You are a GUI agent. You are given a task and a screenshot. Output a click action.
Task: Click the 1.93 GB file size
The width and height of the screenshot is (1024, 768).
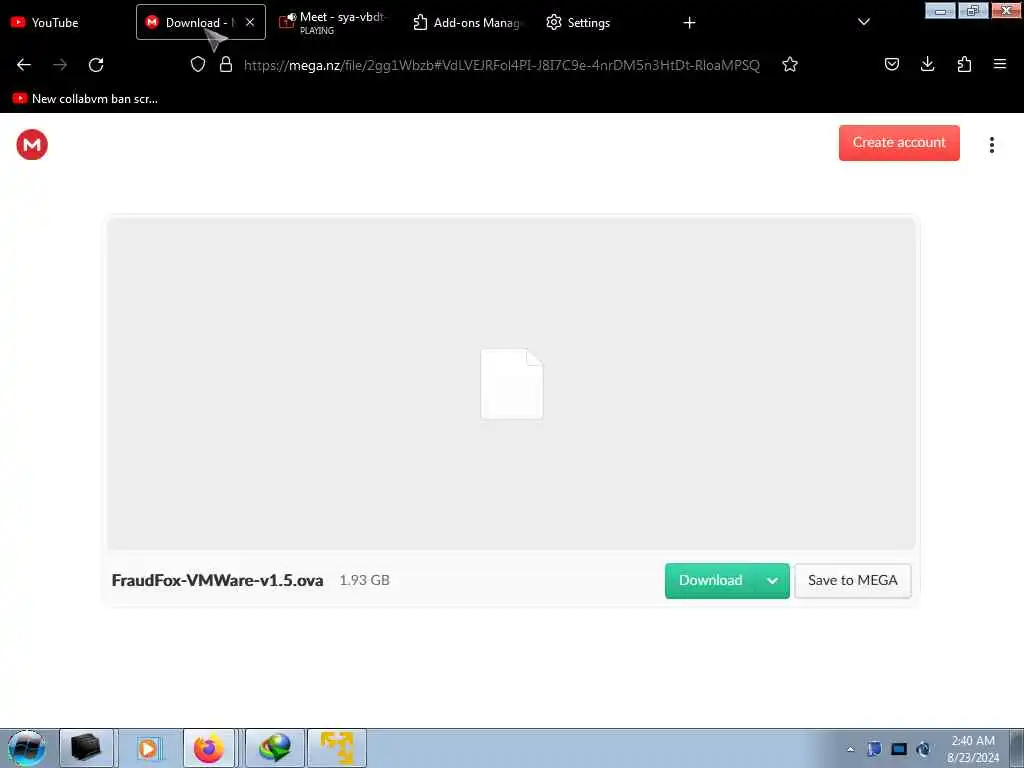(364, 580)
